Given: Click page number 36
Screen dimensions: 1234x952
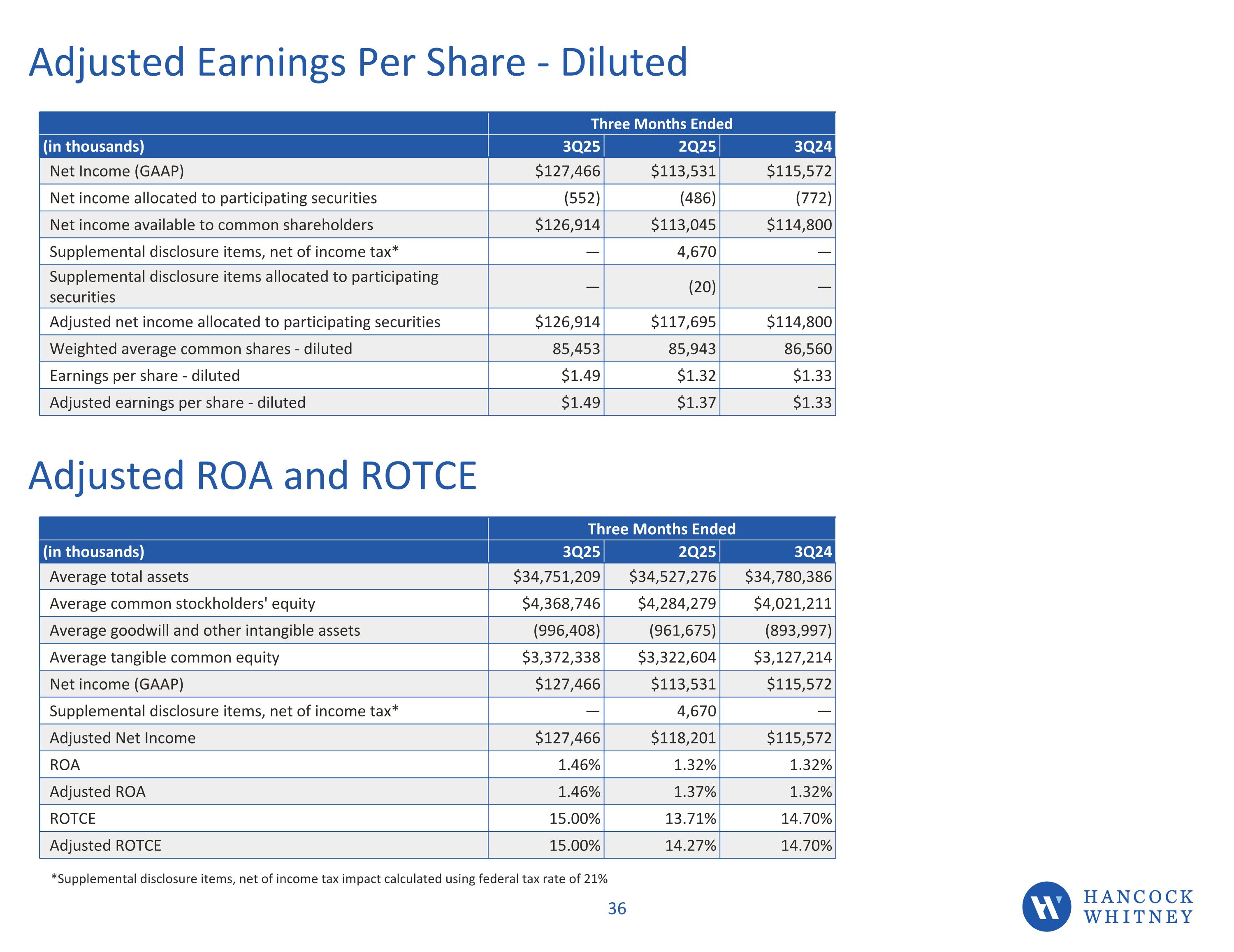Looking at the screenshot, I should pos(617,908).
